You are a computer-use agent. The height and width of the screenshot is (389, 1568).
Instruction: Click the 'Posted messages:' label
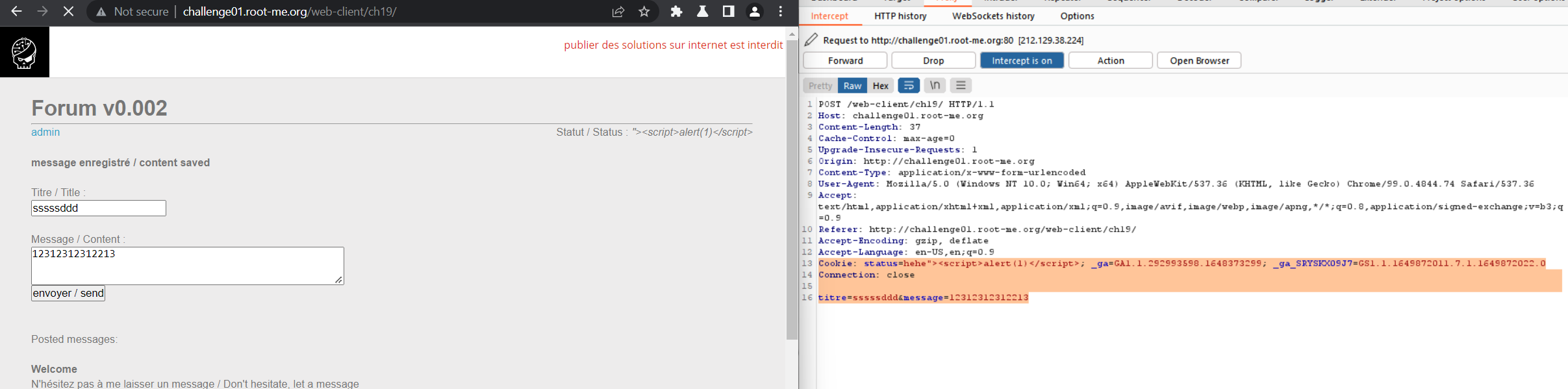pyautogui.click(x=74, y=339)
